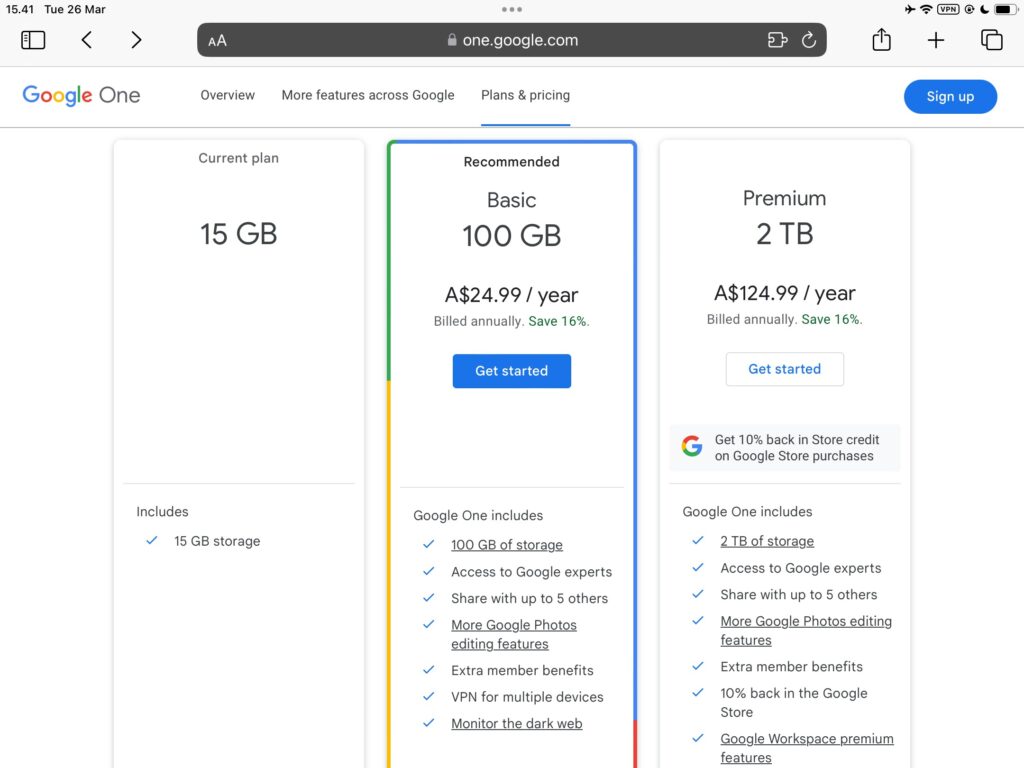Click Basic Extra member benefits item
The width and height of the screenshot is (1024, 768).
(x=522, y=670)
